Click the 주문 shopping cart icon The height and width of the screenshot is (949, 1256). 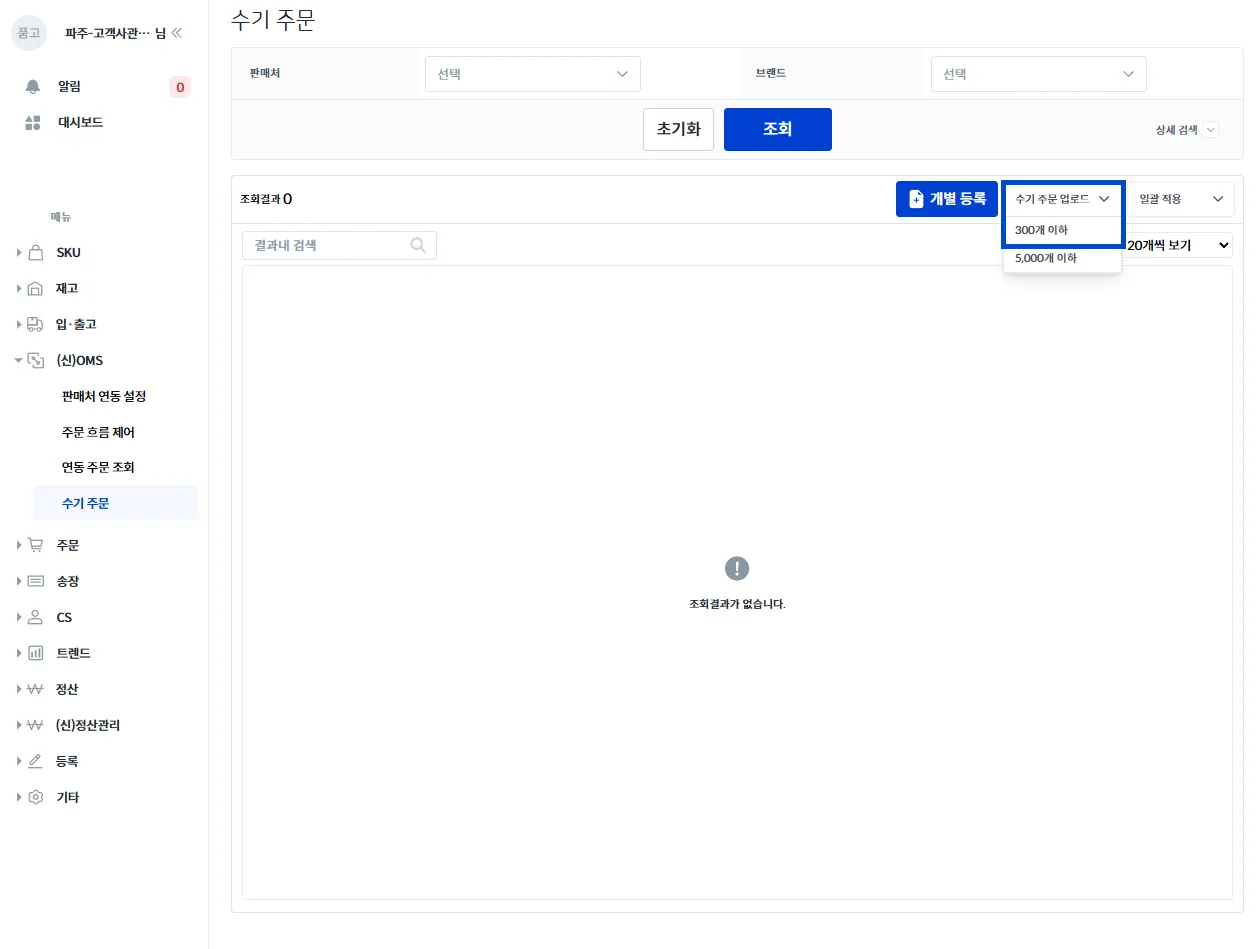tap(35, 545)
